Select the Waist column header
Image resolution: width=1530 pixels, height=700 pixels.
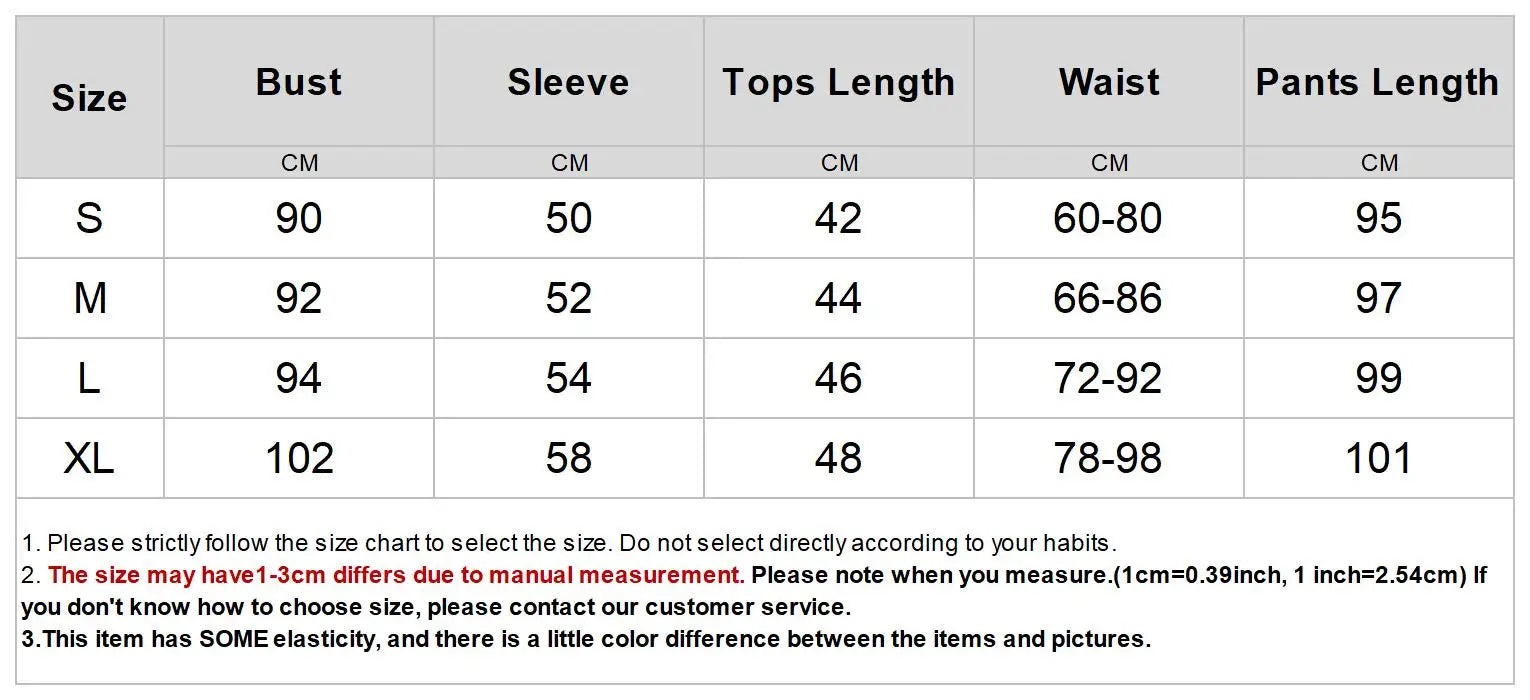pyautogui.click(x=1109, y=82)
